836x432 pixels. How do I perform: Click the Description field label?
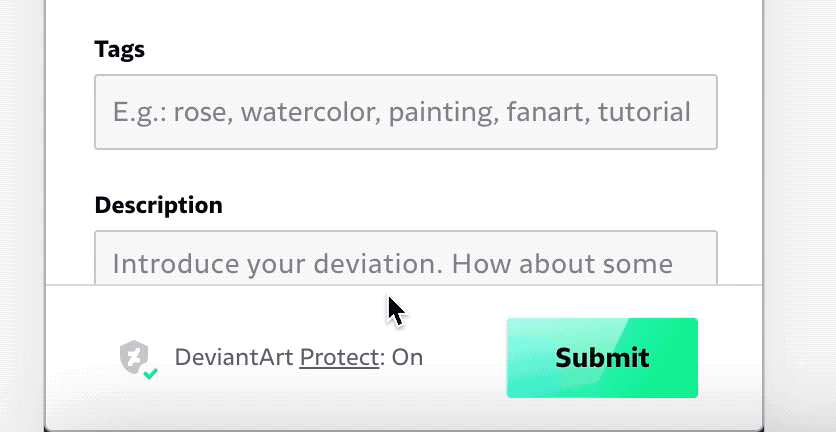pyautogui.click(x=158, y=205)
